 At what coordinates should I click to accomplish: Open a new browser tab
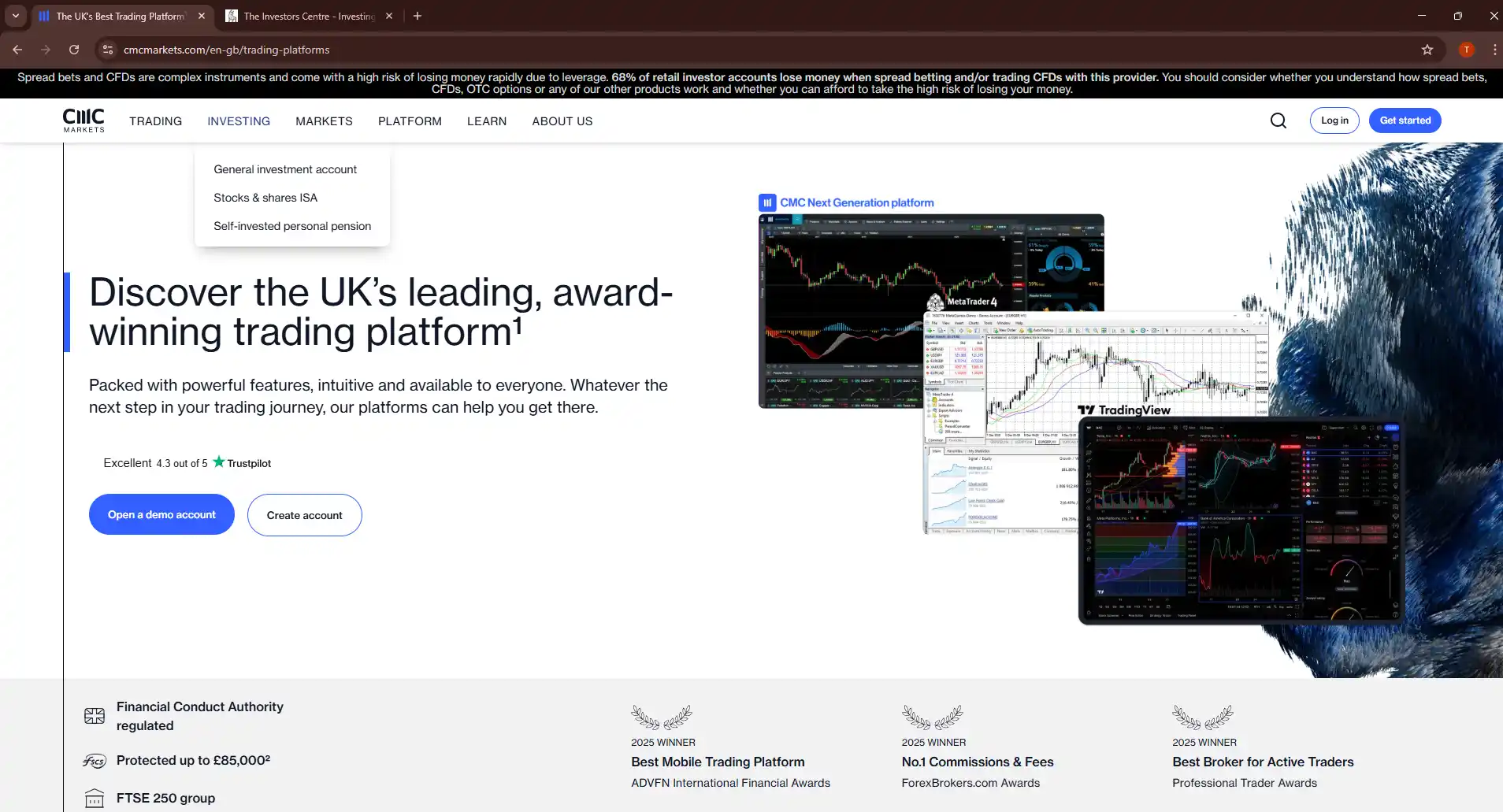point(417,16)
